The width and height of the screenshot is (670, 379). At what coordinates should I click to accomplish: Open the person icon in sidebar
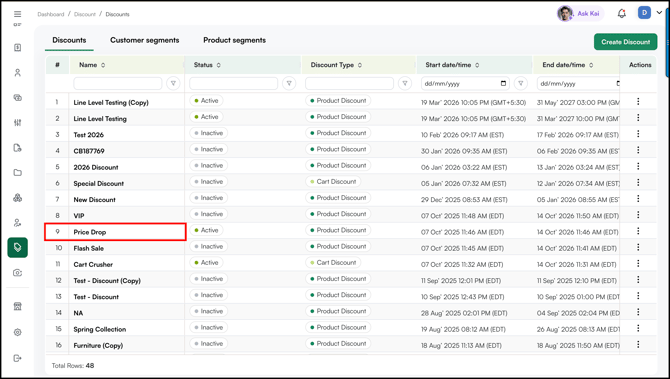(x=18, y=73)
